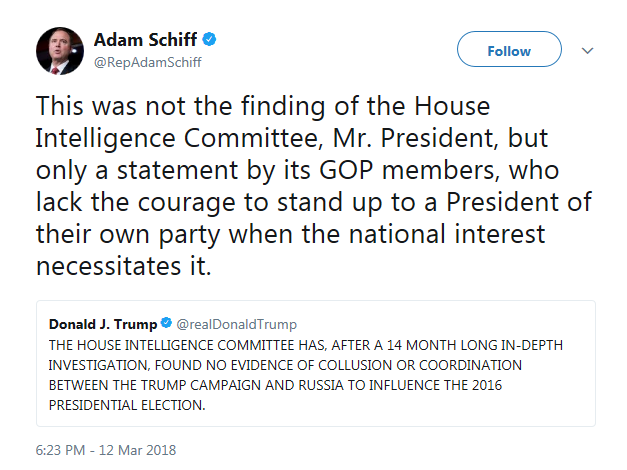Open Donald J. Trump's name in quoted tweet
The width and height of the screenshot is (627, 470).
pyautogui.click(x=103, y=324)
